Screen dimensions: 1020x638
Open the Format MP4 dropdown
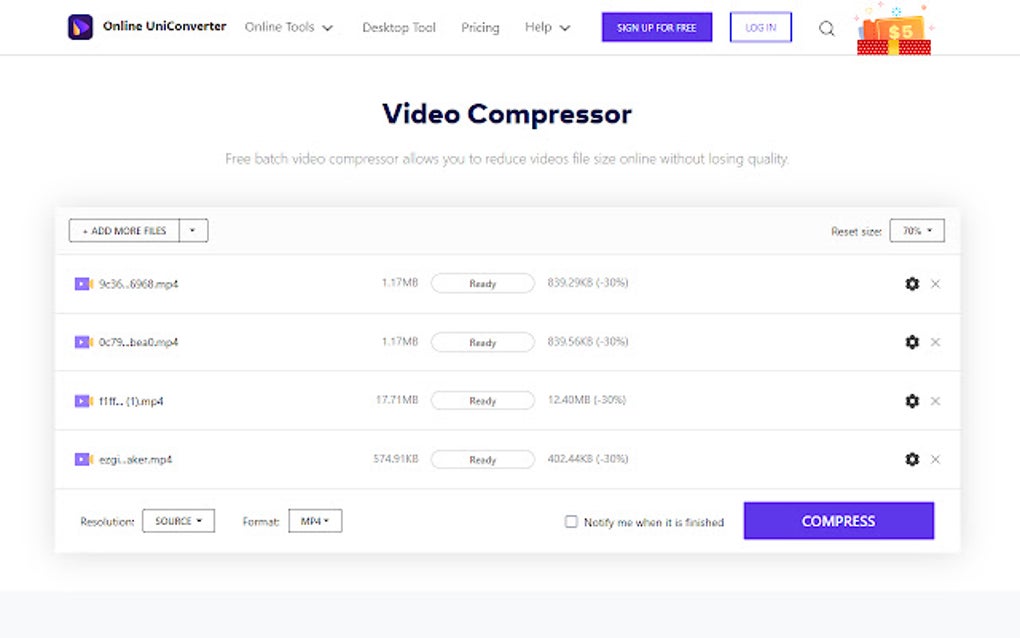[315, 521]
